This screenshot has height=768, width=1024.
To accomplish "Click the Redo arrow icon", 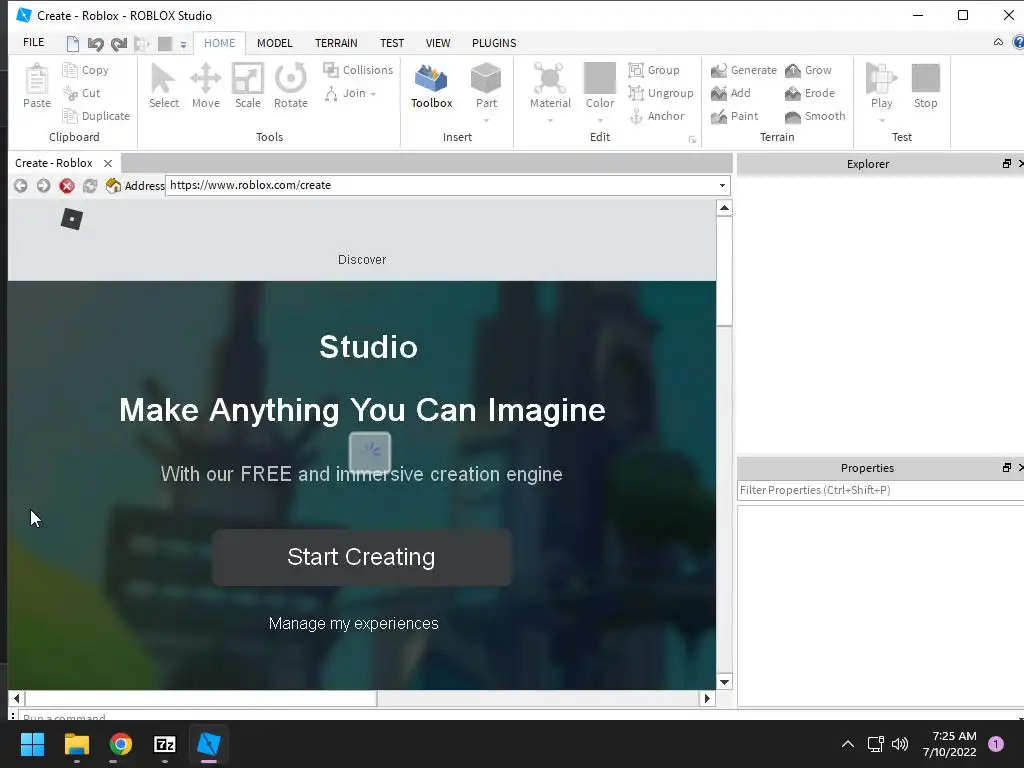I will [x=119, y=44].
